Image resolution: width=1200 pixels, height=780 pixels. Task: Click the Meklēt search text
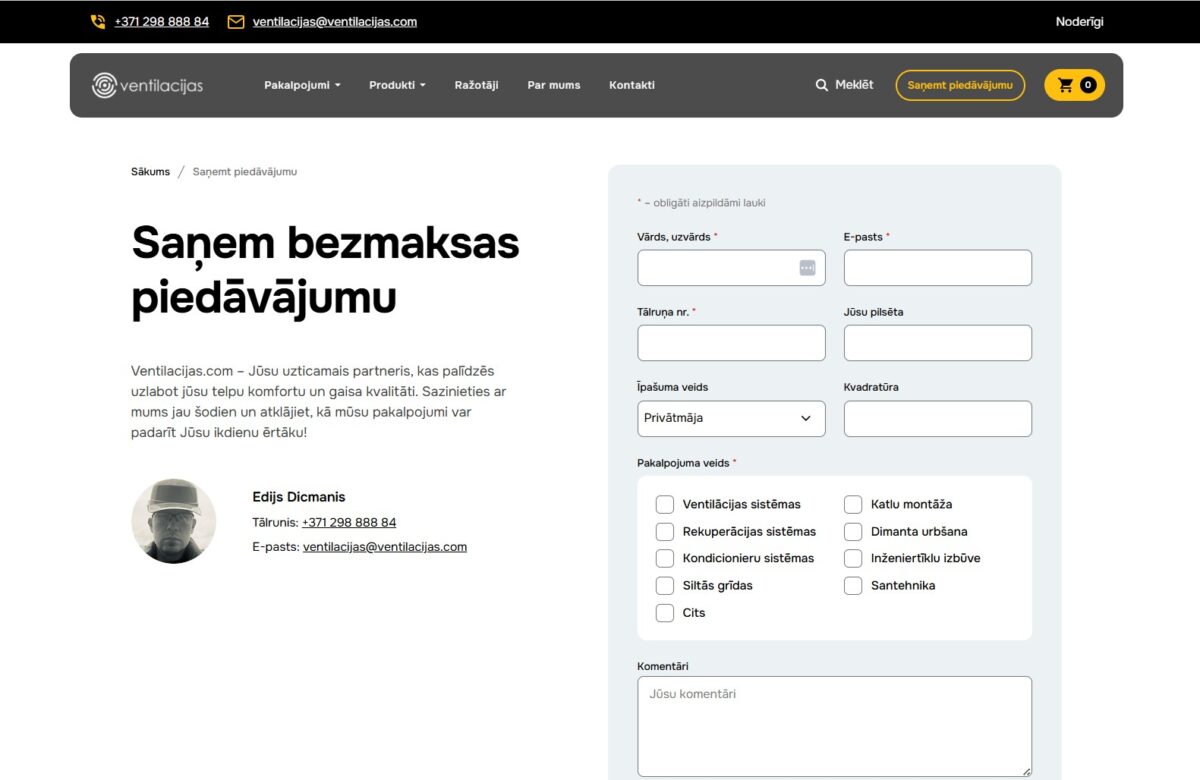854,85
